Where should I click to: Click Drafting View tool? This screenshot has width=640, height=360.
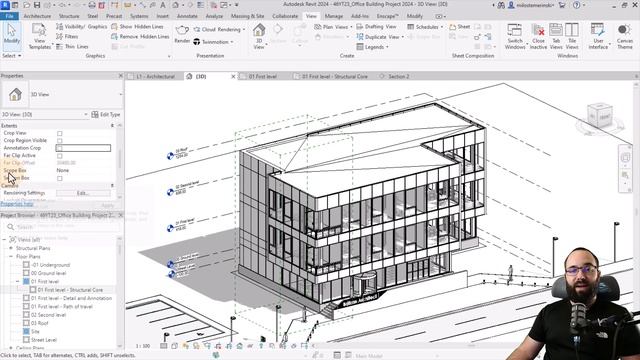coord(376,27)
